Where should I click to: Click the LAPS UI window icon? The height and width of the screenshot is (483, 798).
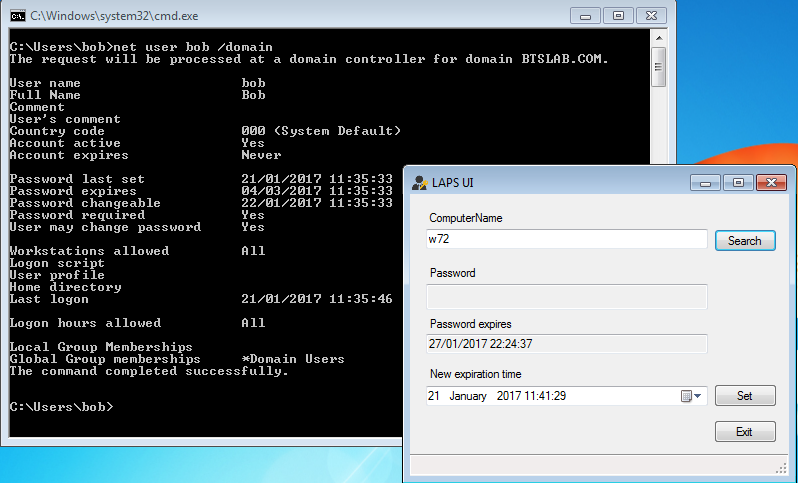(419, 183)
